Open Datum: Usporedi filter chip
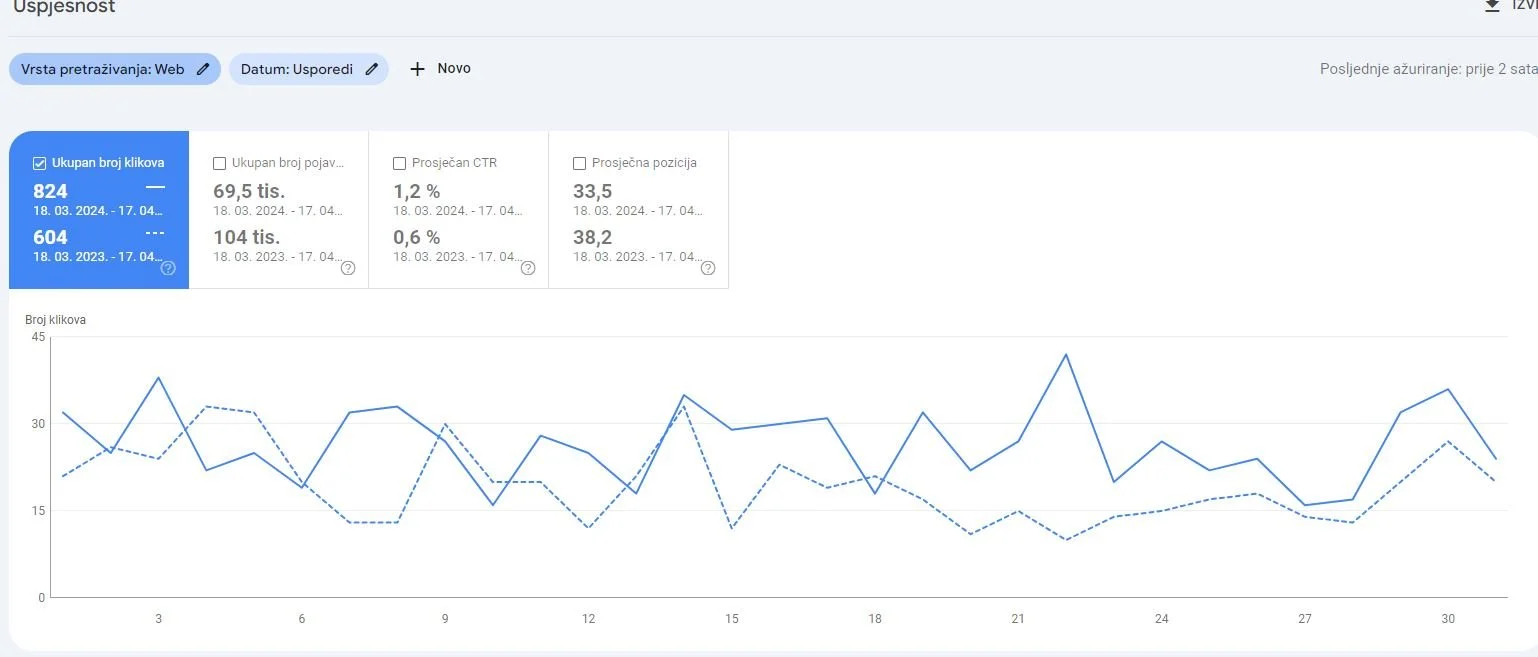The image size is (1538, 657). [x=309, y=69]
